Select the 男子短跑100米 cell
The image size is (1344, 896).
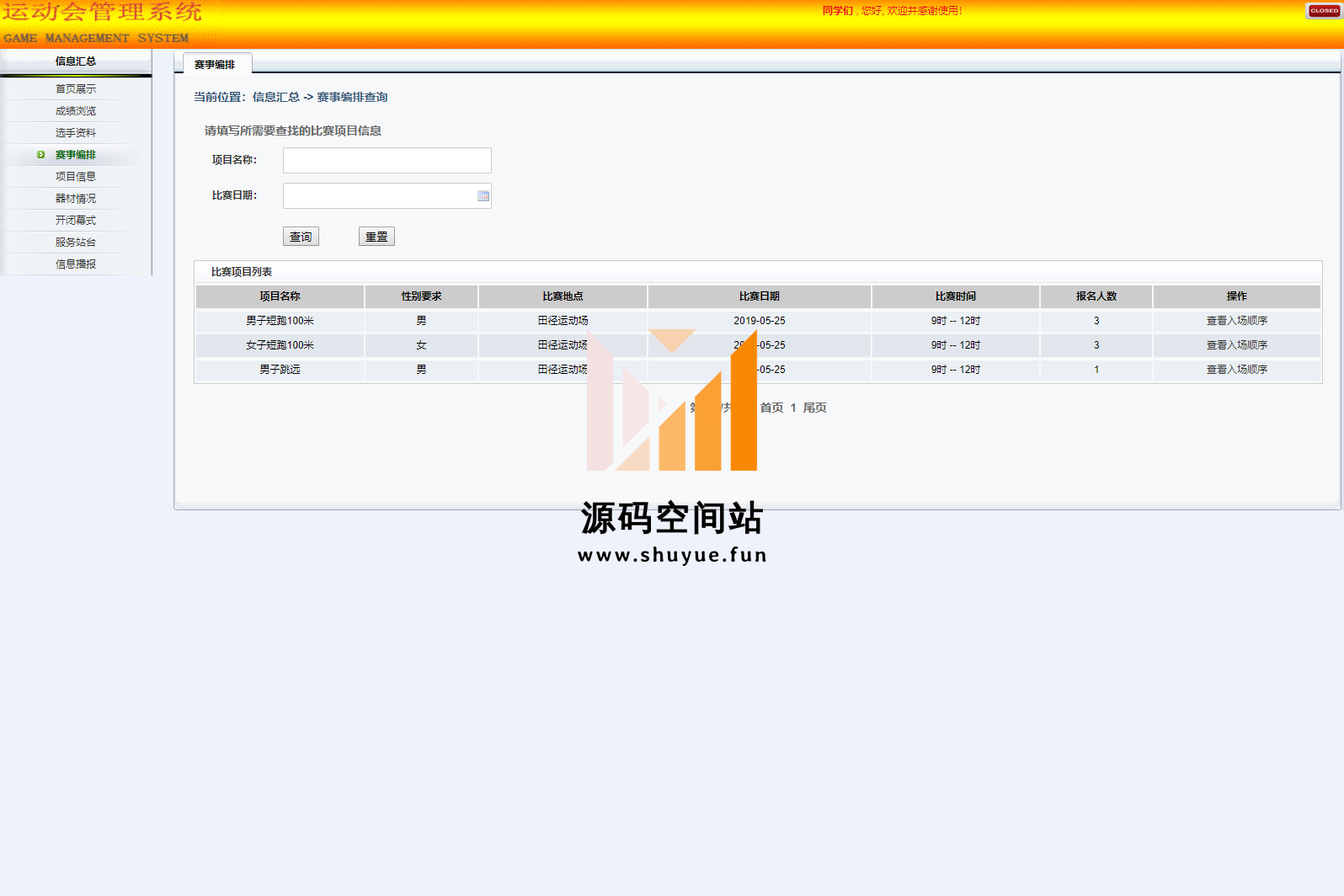click(x=280, y=321)
